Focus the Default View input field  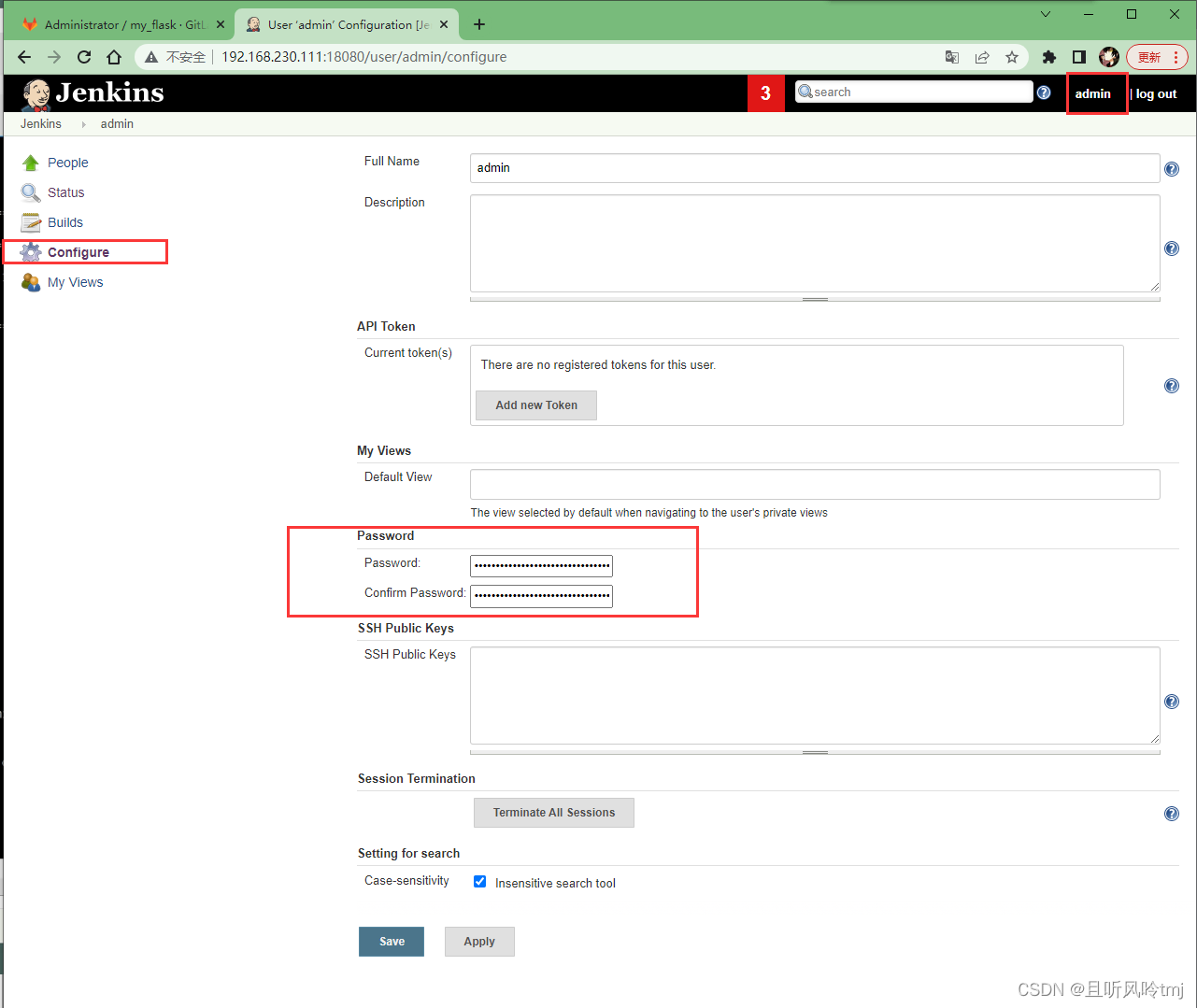(815, 484)
